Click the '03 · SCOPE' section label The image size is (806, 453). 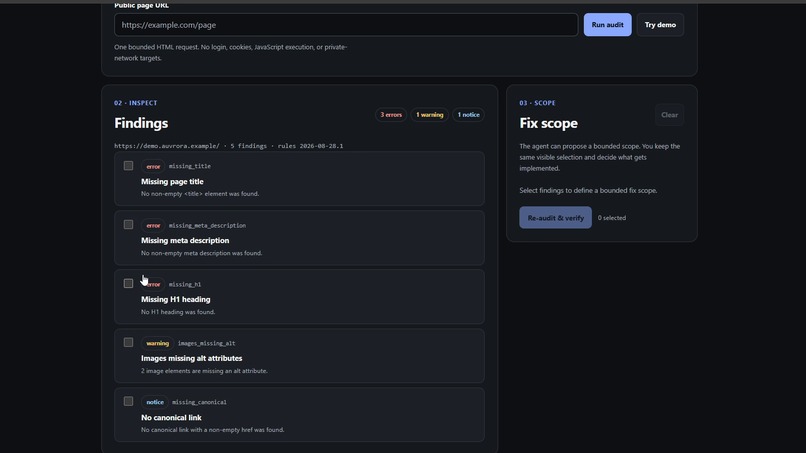[537, 103]
